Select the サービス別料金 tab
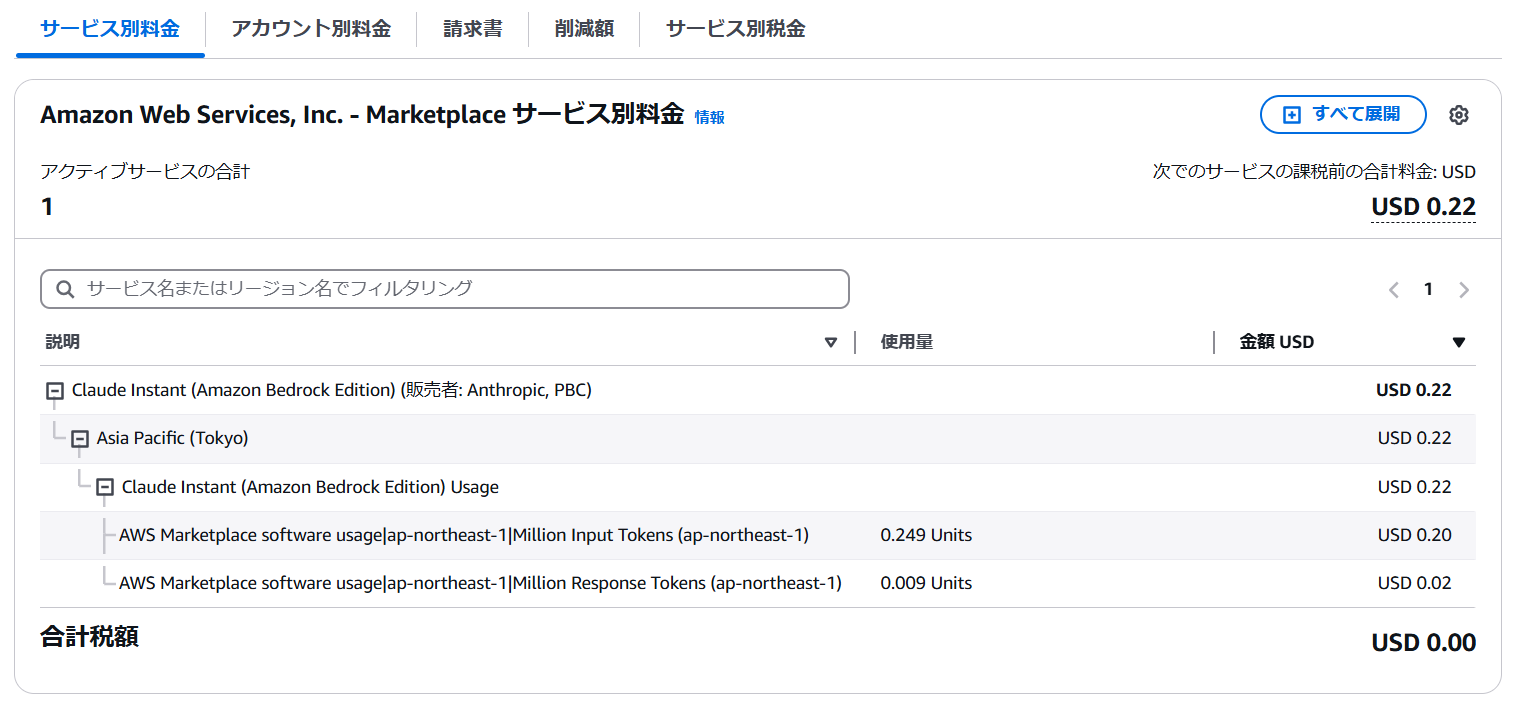The height and width of the screenshot is (707, 1517). (x=110, y=29)
